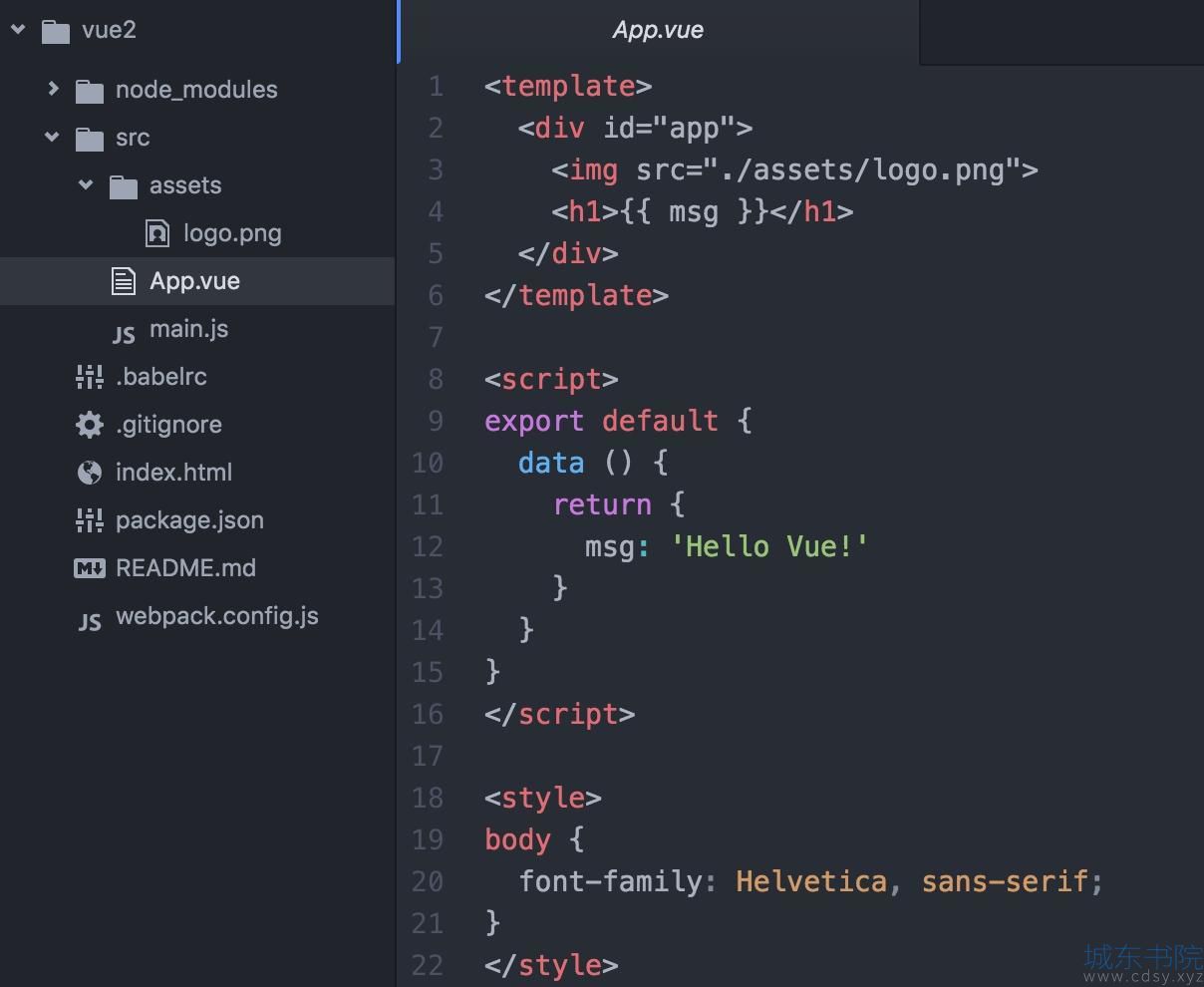Click the closing </template> tag
This screenshot has width=1204, height=987.
(x=576, y=296)
